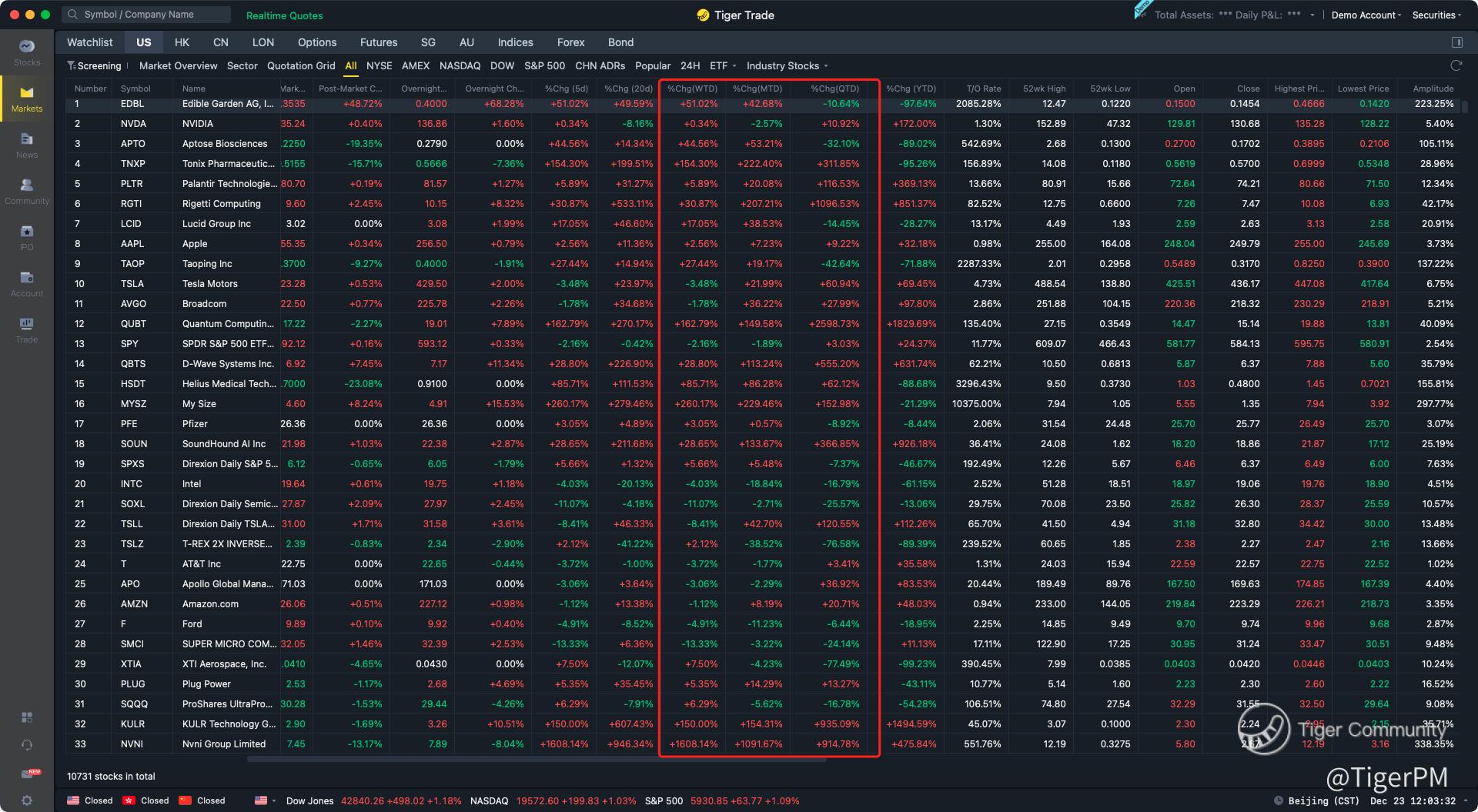Open the Quotation Grid view
This screenshot has height=812, width=1478.
[301, 65]
